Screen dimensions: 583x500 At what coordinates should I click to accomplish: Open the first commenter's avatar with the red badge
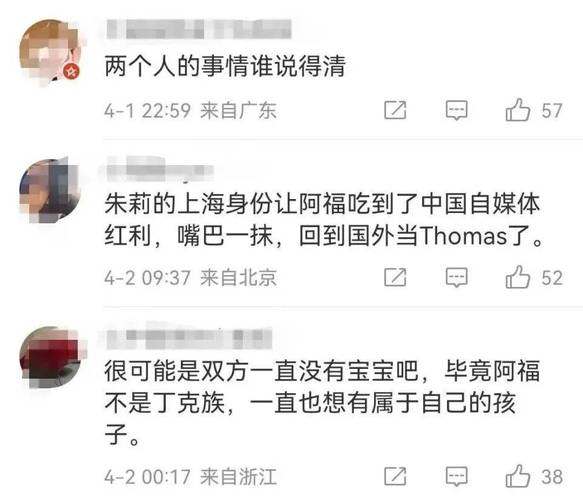(x=50, y=51)
